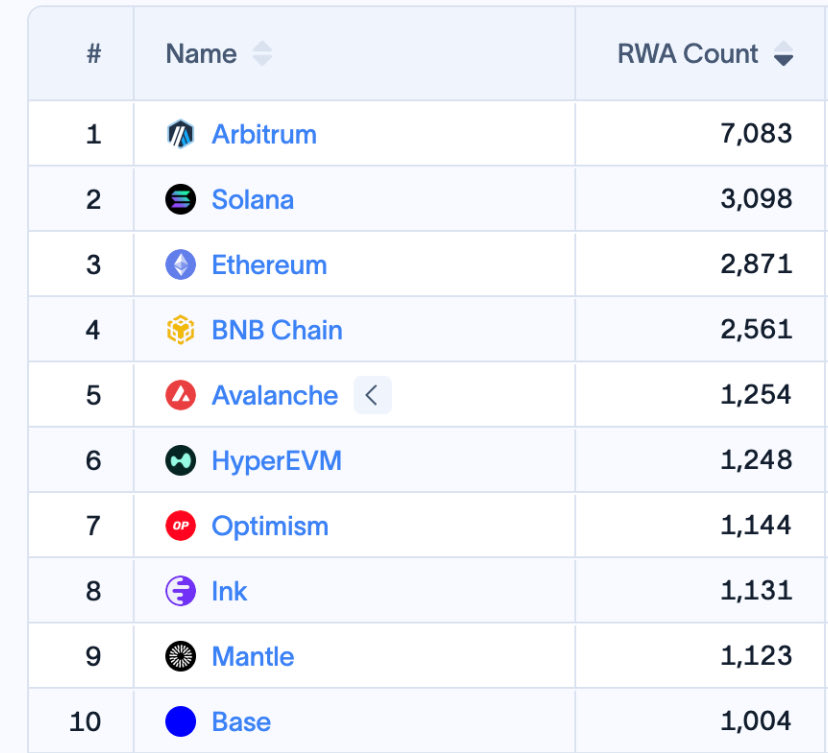
Task: Click the Avalanche logo icon
Action: (181, 395)
